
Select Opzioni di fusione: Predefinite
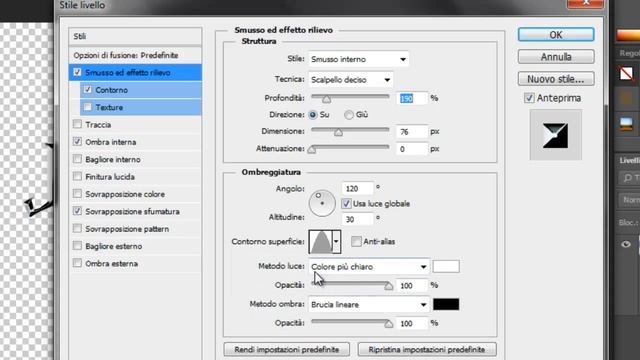coord(135,55)
